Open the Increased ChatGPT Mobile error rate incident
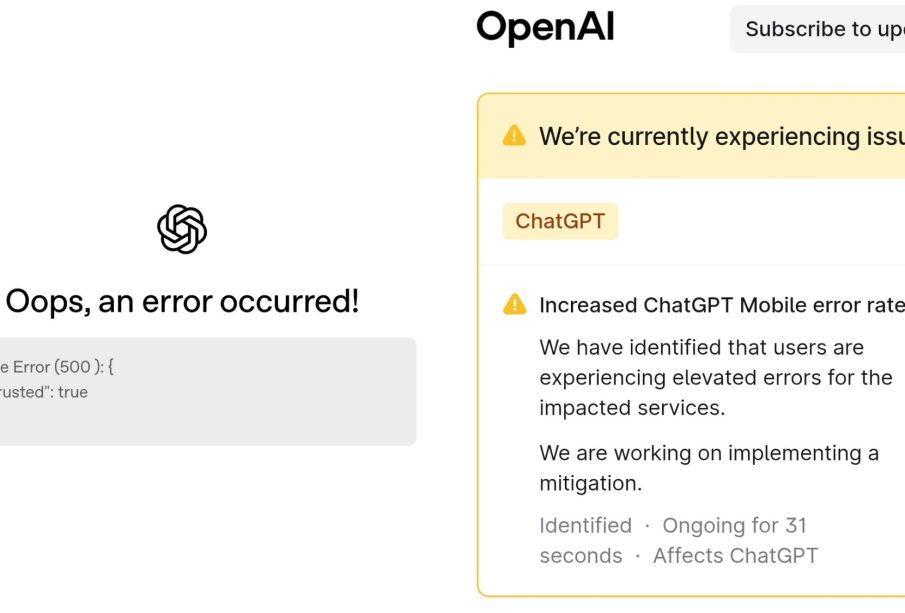Screen dimensions: 905x613 click(720, 305)
